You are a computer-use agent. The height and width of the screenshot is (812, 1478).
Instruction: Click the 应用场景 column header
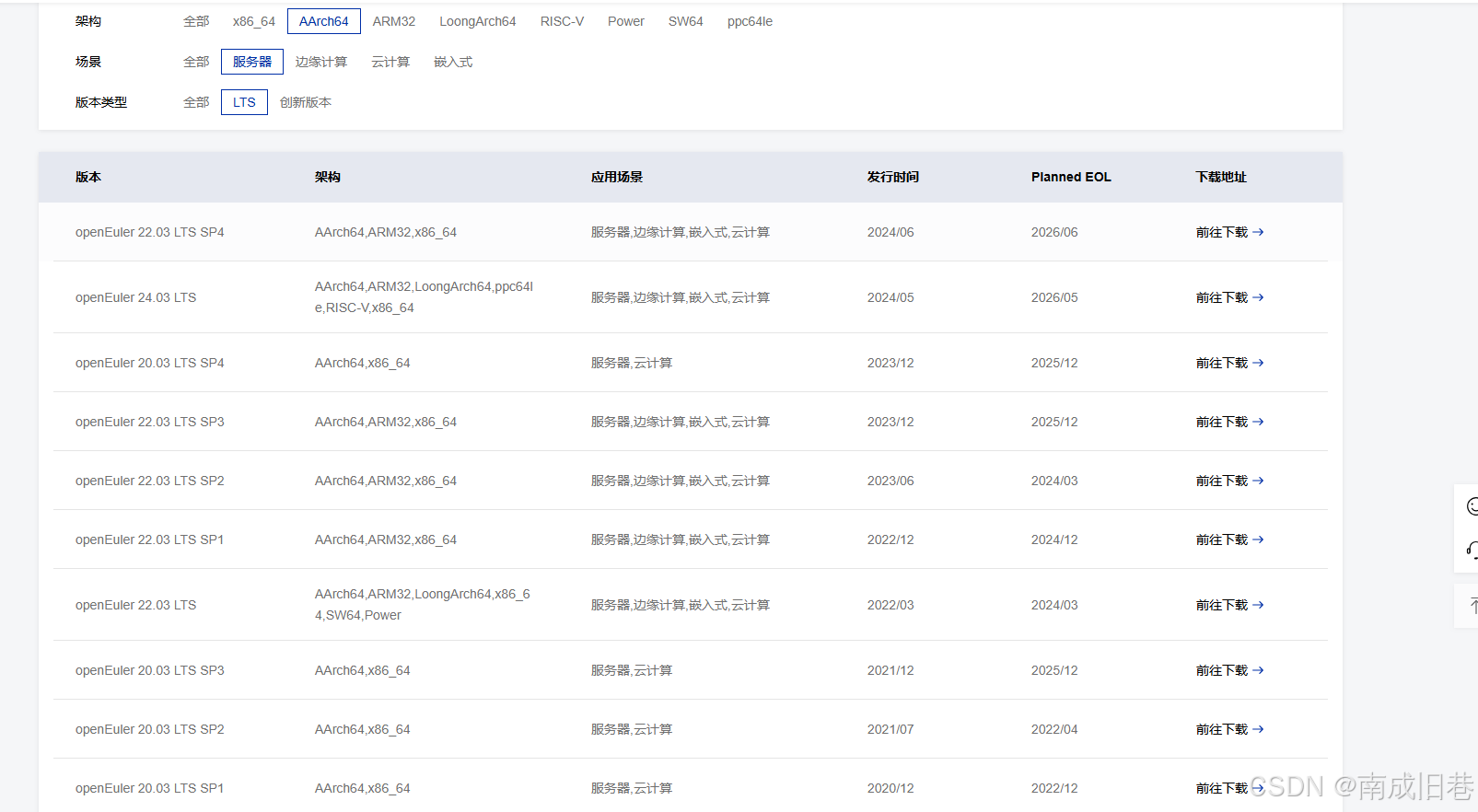tap(617, 177)
